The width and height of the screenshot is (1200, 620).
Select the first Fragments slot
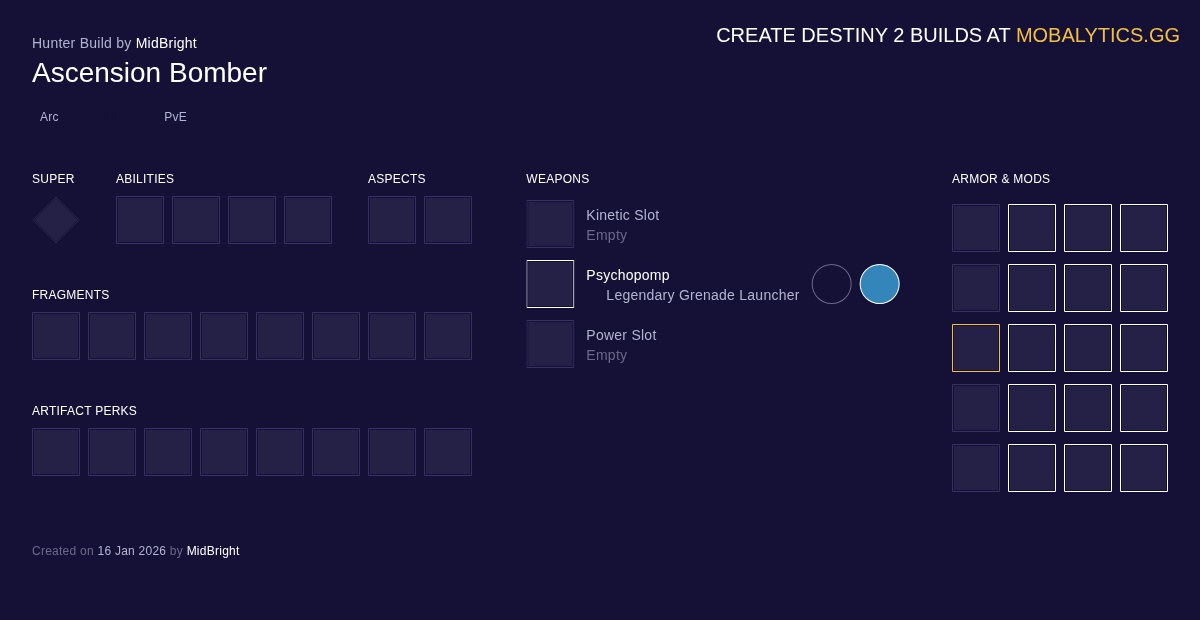coord(56,336)
